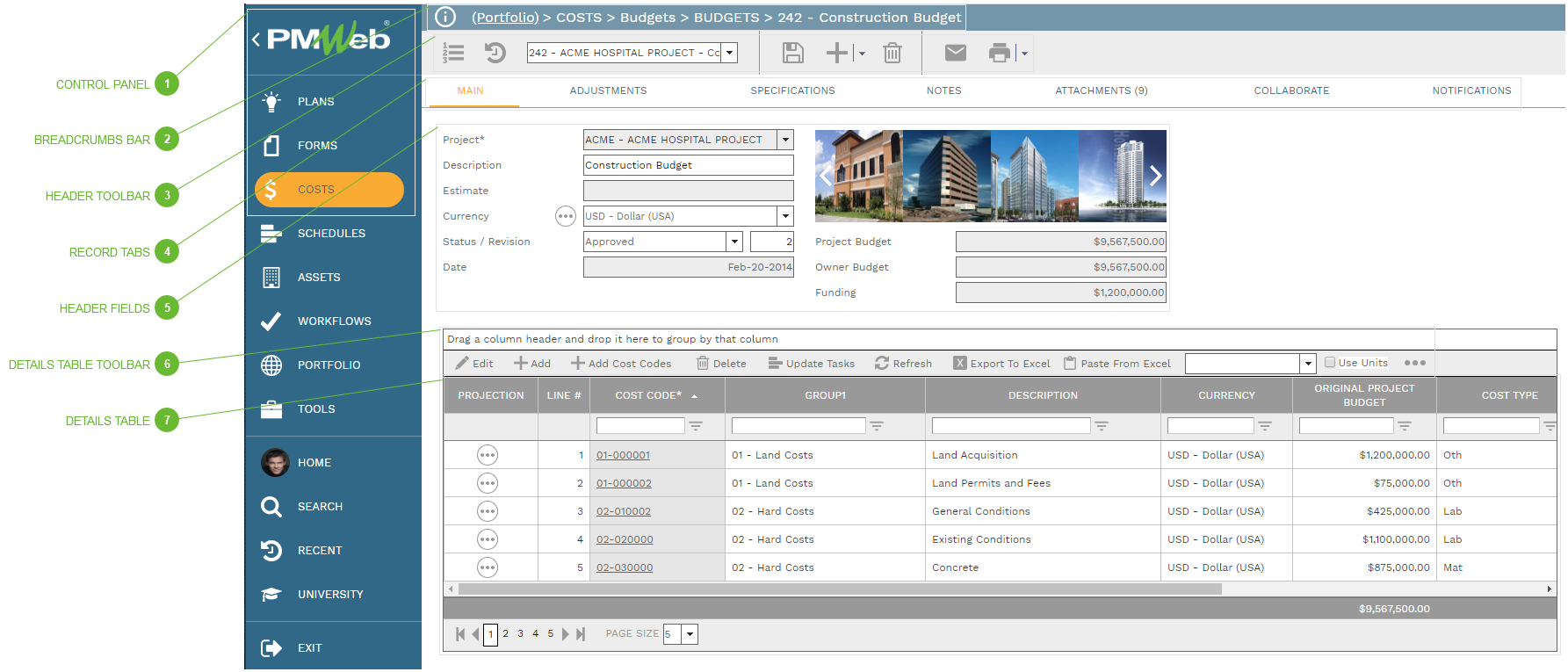The image size is (1568, 672).
Task: Click the Email envelope icon
Action: tap(955, 53)
